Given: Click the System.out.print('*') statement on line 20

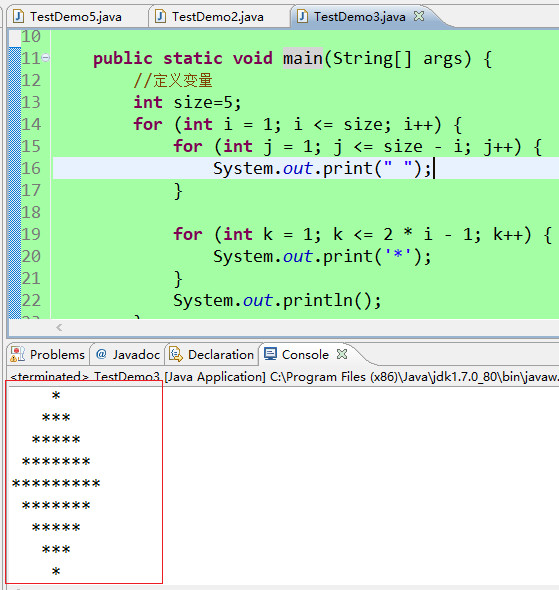Looking at the screenshot, I should pyautogui.click(x=322, y=256).
